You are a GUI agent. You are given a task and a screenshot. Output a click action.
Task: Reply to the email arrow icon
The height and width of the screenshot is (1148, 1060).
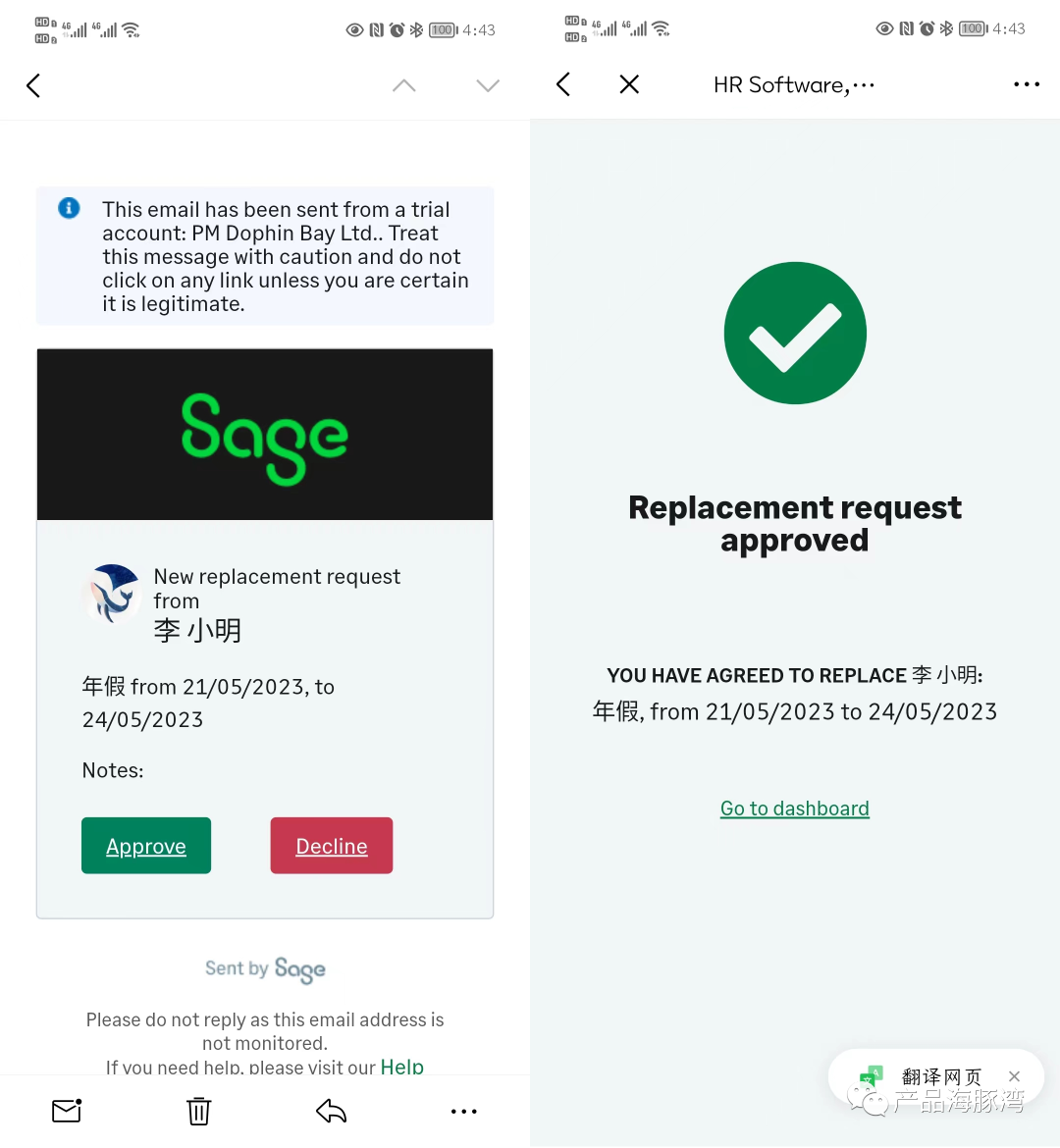[x=331, y=1111]
